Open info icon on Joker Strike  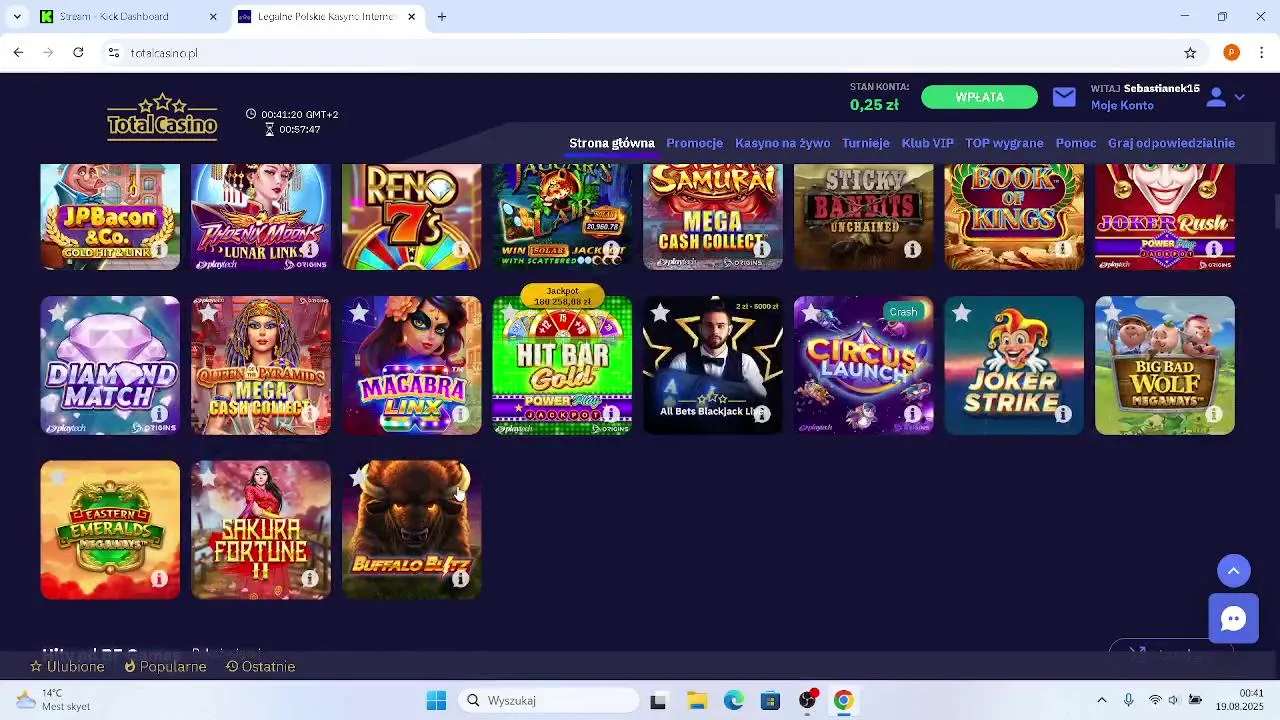1063,414
